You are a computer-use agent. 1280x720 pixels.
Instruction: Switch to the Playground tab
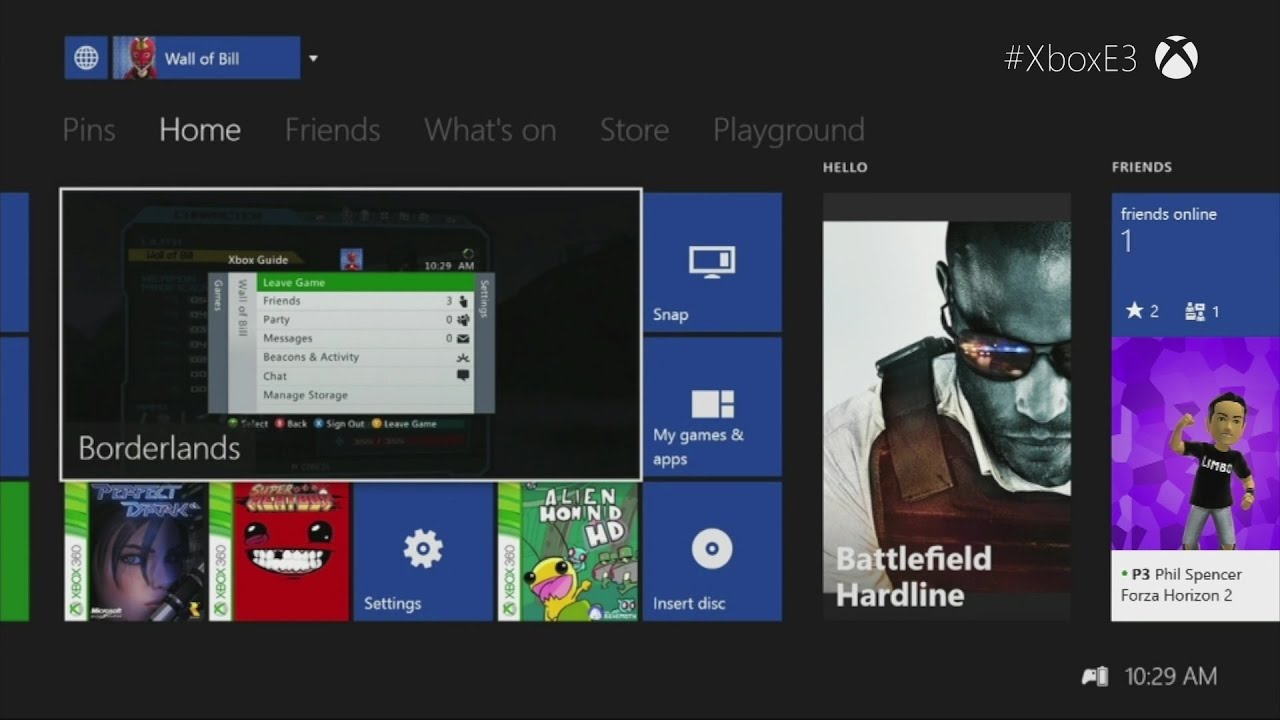pos(789,131)
